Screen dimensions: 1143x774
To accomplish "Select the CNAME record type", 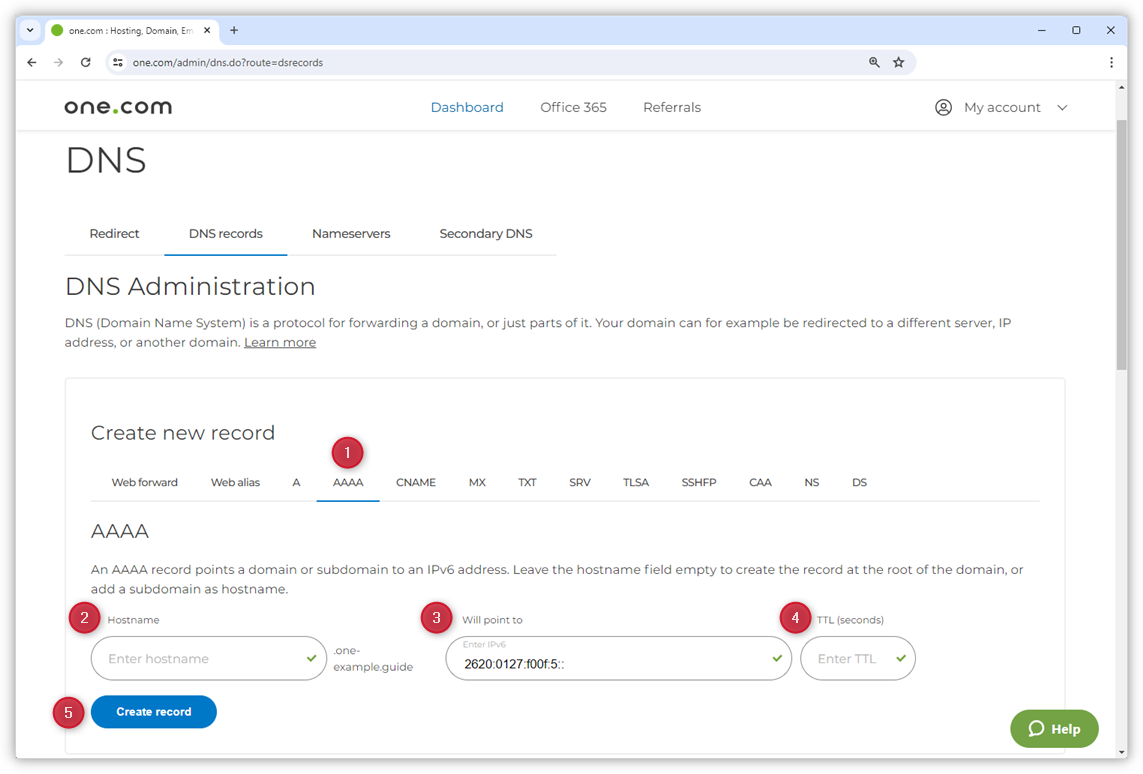I will [416, 482].
